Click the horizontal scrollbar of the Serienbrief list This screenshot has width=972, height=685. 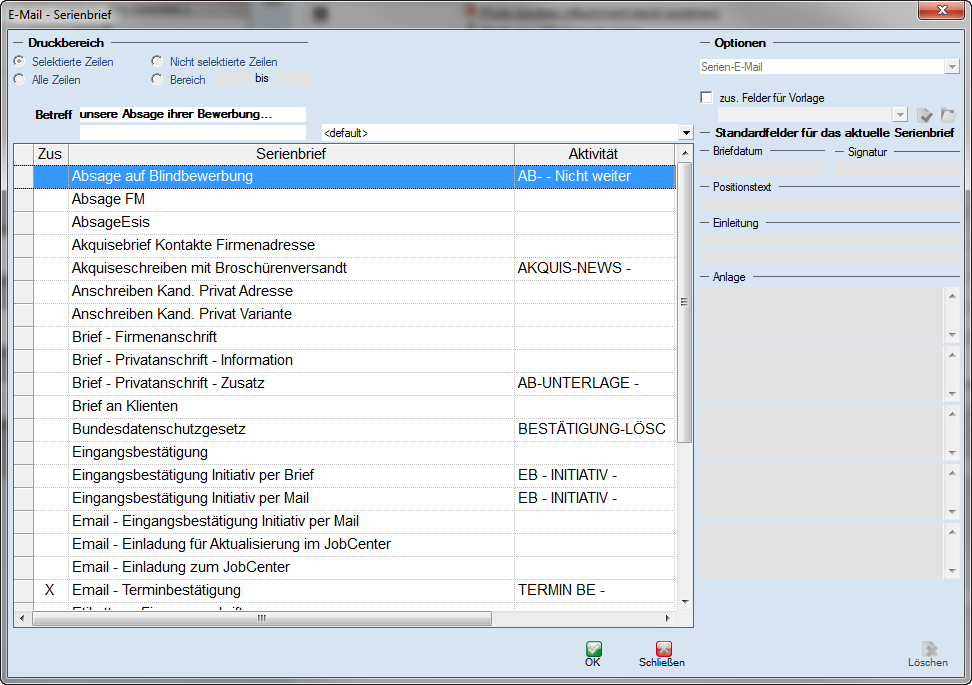click(x=261, y=618)
